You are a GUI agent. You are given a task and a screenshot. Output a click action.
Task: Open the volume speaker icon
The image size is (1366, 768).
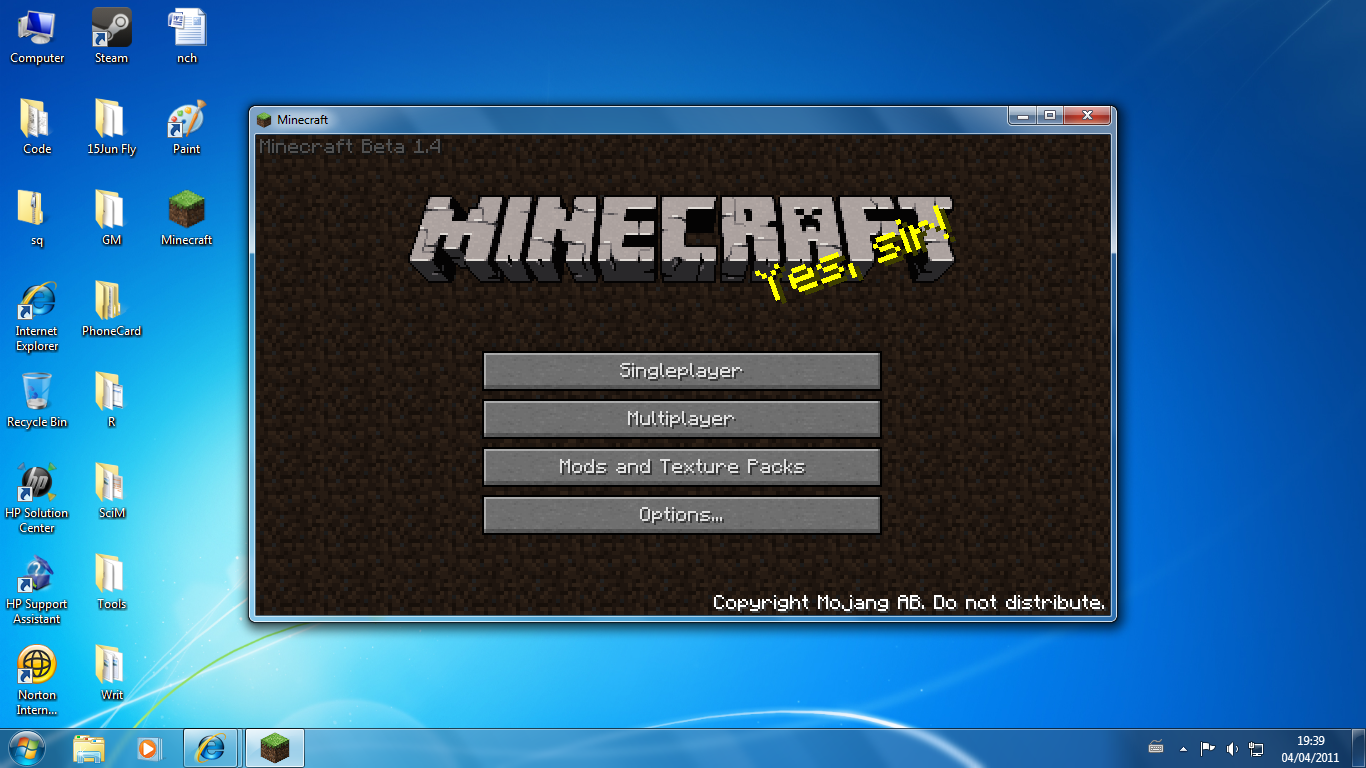(1232, 748)
